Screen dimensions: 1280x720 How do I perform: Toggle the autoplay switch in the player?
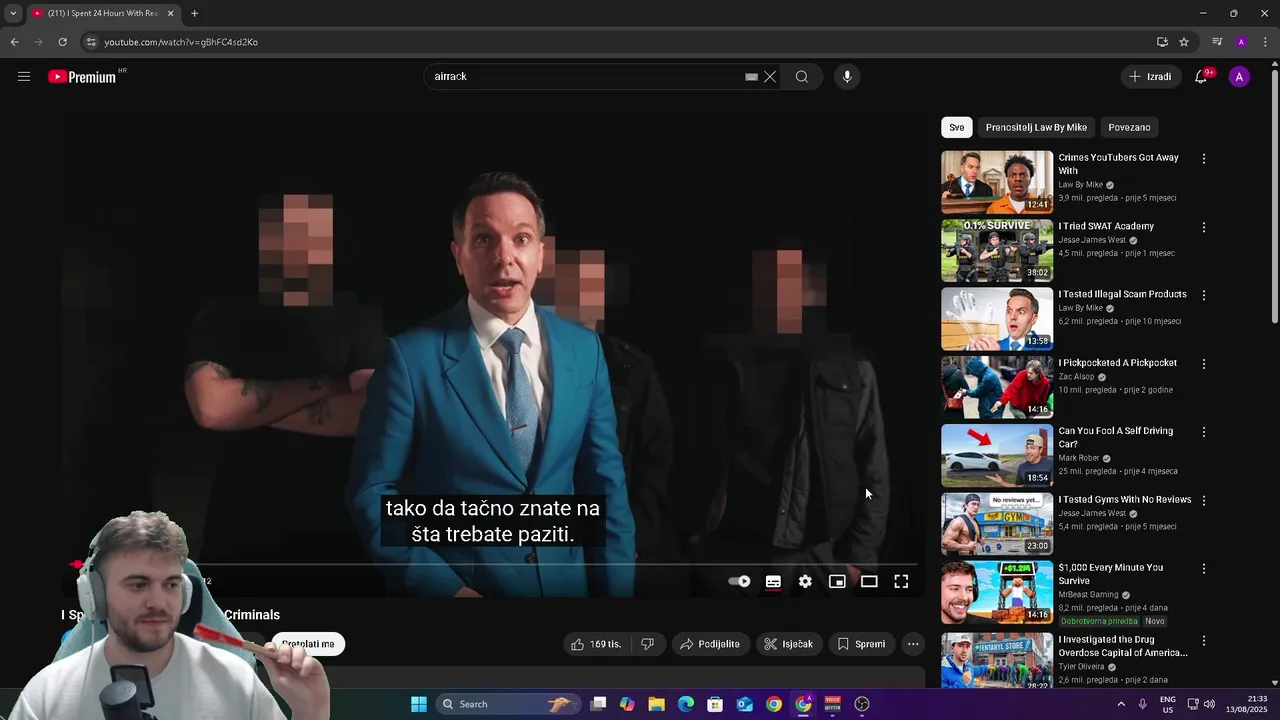(x=739, y=581)
